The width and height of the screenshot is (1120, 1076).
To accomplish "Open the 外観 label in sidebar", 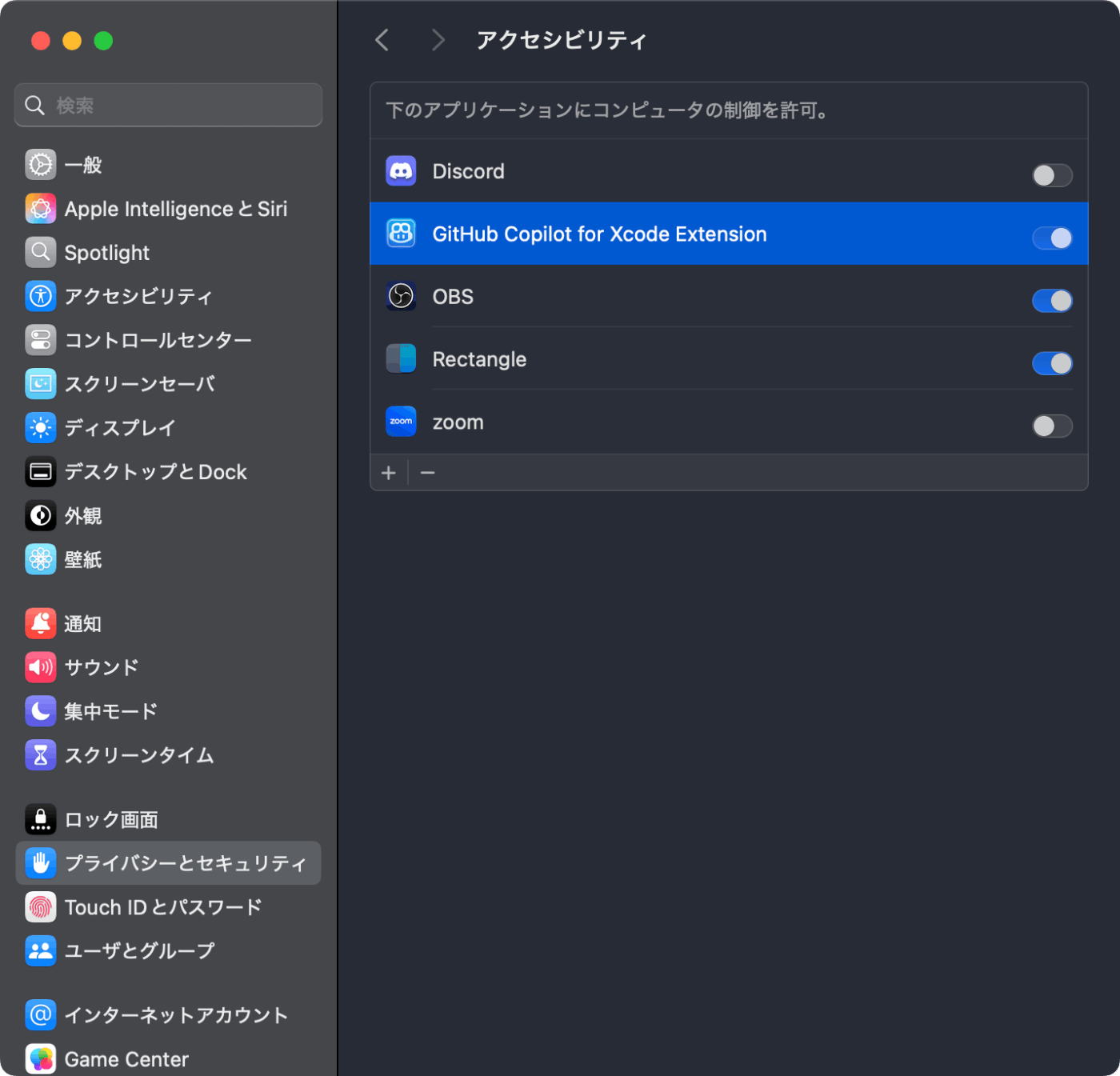I will click(83, 516).
